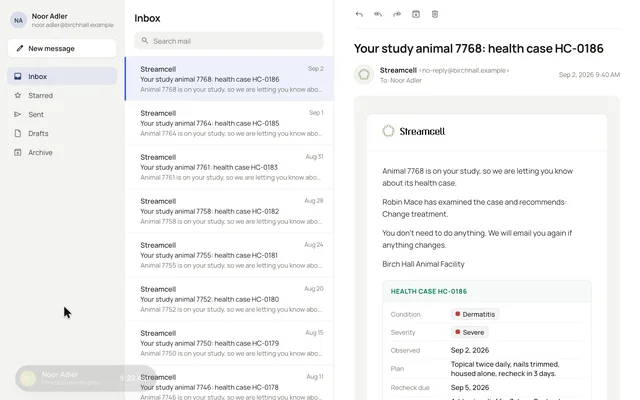Click the Observed date Sep 2, 2026
Viewport: 640px width, 400px height.
tap(469, 350)
